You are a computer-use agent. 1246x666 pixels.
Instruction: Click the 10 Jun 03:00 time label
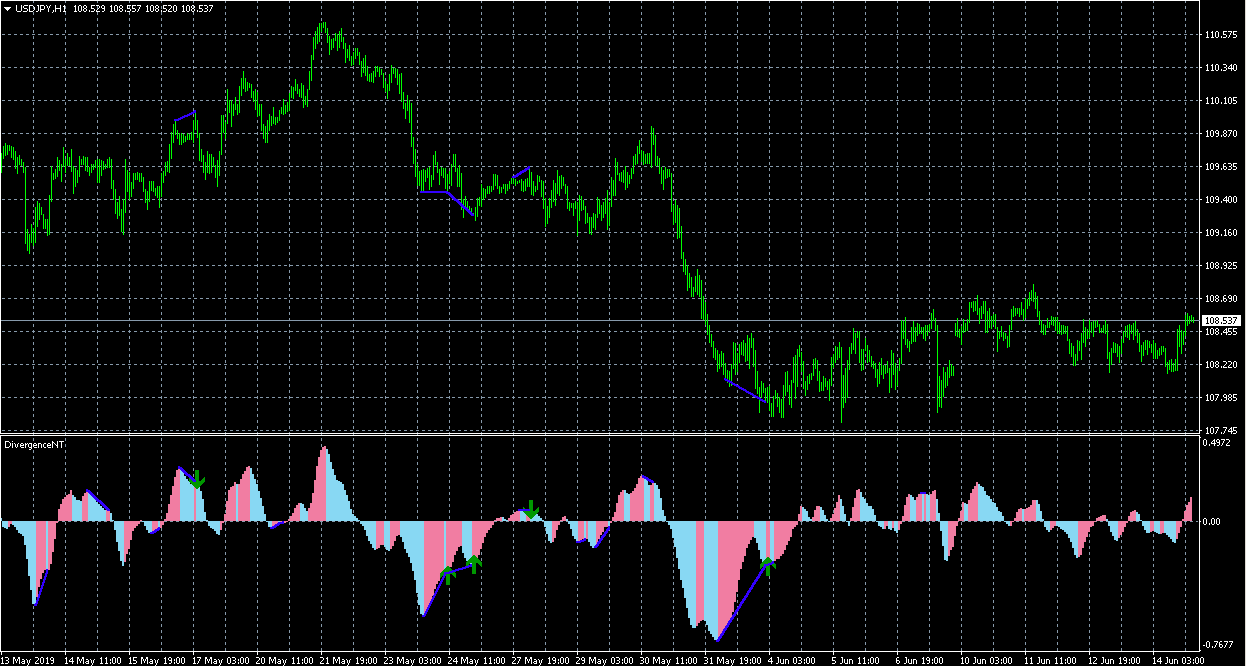click(x=988, y=660)
